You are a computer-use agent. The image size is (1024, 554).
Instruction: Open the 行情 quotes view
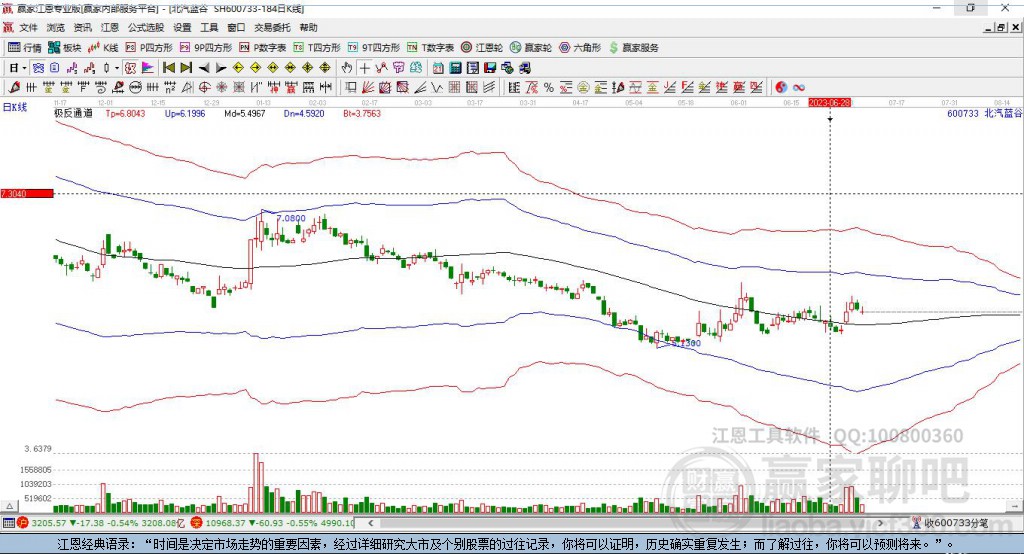point(25,48)
